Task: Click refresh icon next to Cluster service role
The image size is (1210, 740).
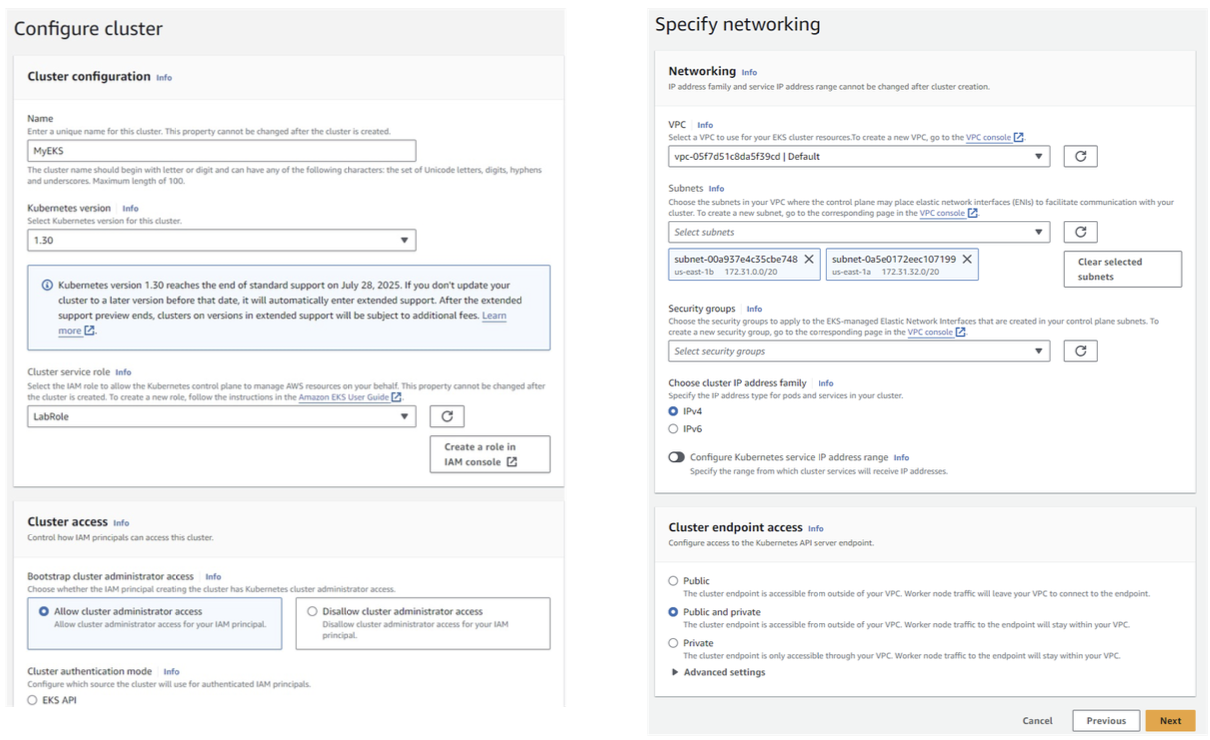Action: tap(447, 416)
